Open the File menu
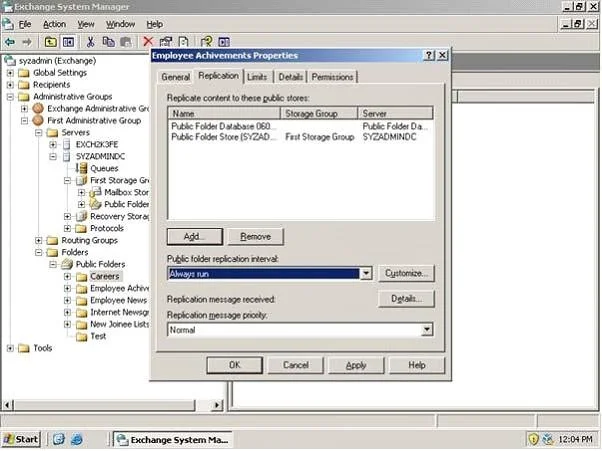Viewport: 602px width, 451px height. tap(25, 24)
